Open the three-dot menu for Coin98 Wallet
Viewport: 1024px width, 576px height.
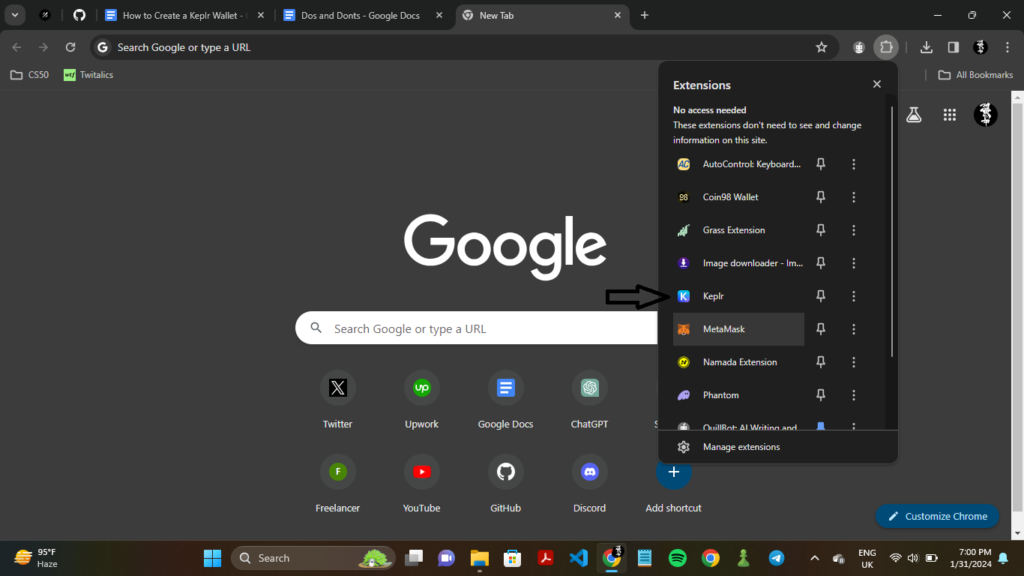coord(853,197)
